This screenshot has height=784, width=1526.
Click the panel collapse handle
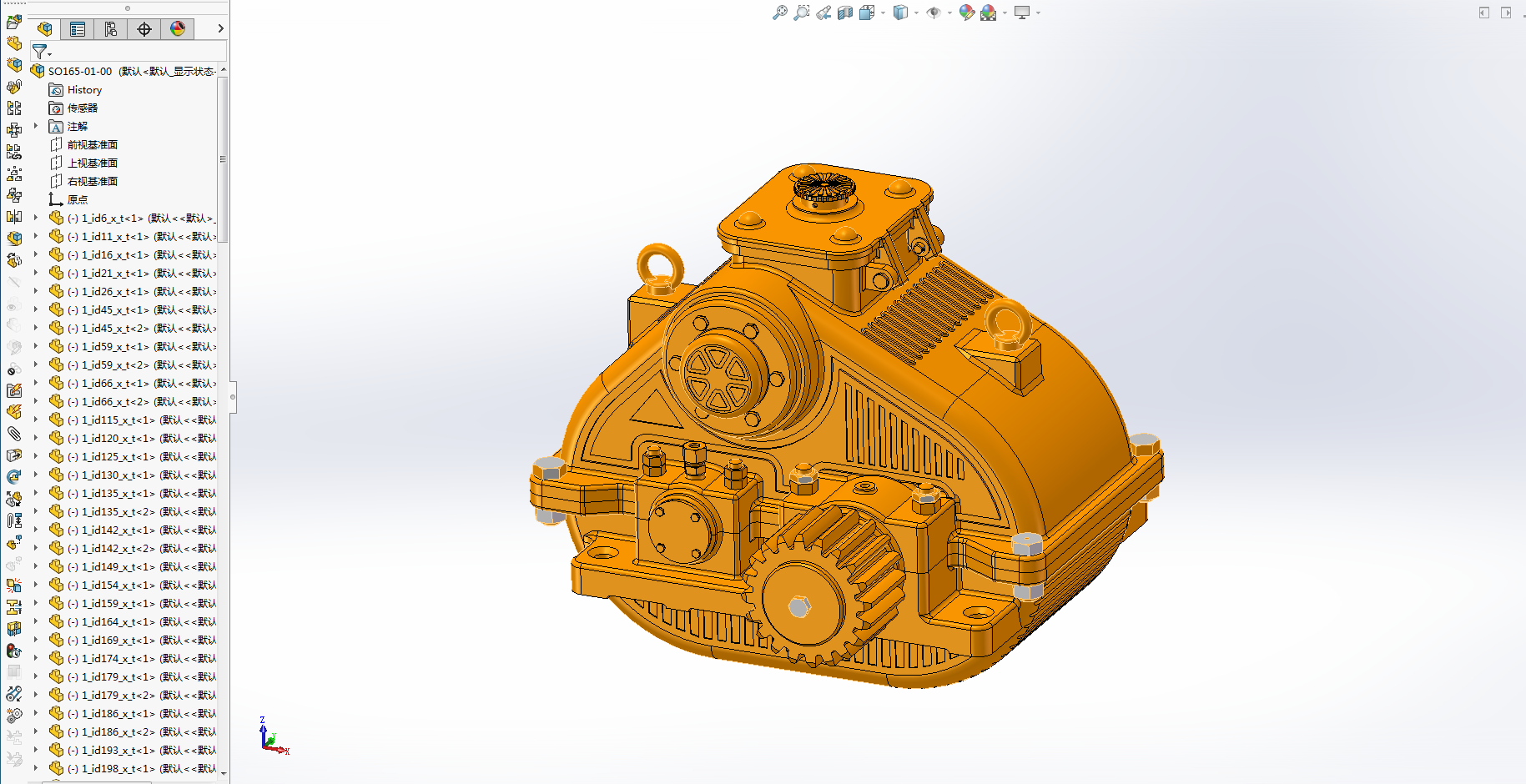(x=233, y=397)
